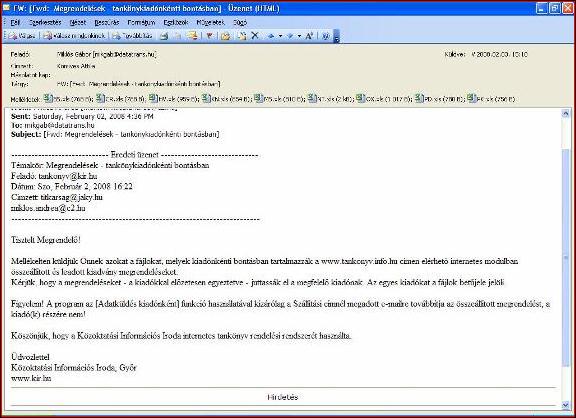The height and width of the screenshot is (418, 576).
Task: Open the www.tankonyv.info.hu link
Action: 359,261
